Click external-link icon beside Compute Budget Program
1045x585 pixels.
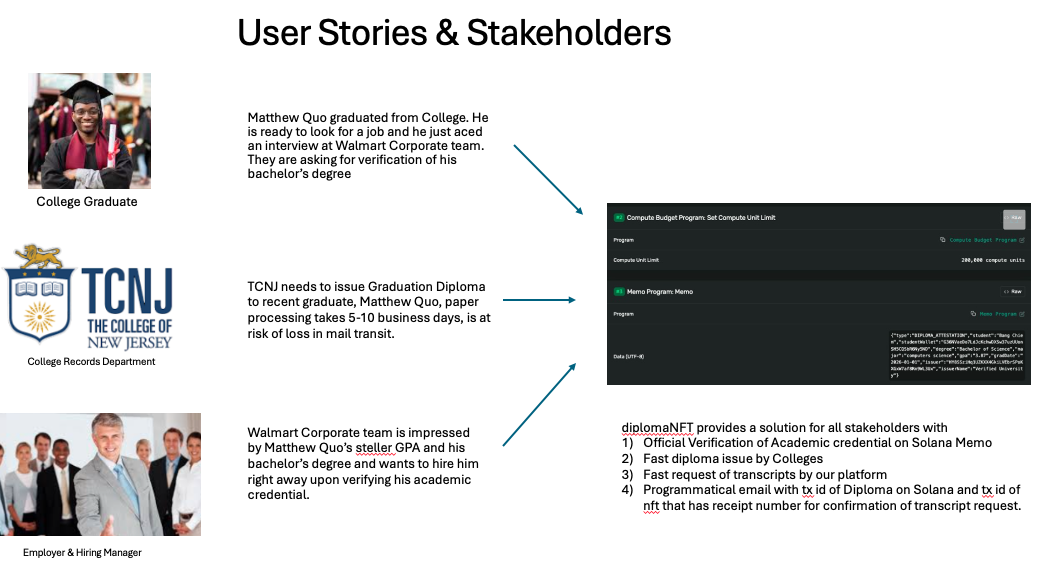click(1022, 240)
